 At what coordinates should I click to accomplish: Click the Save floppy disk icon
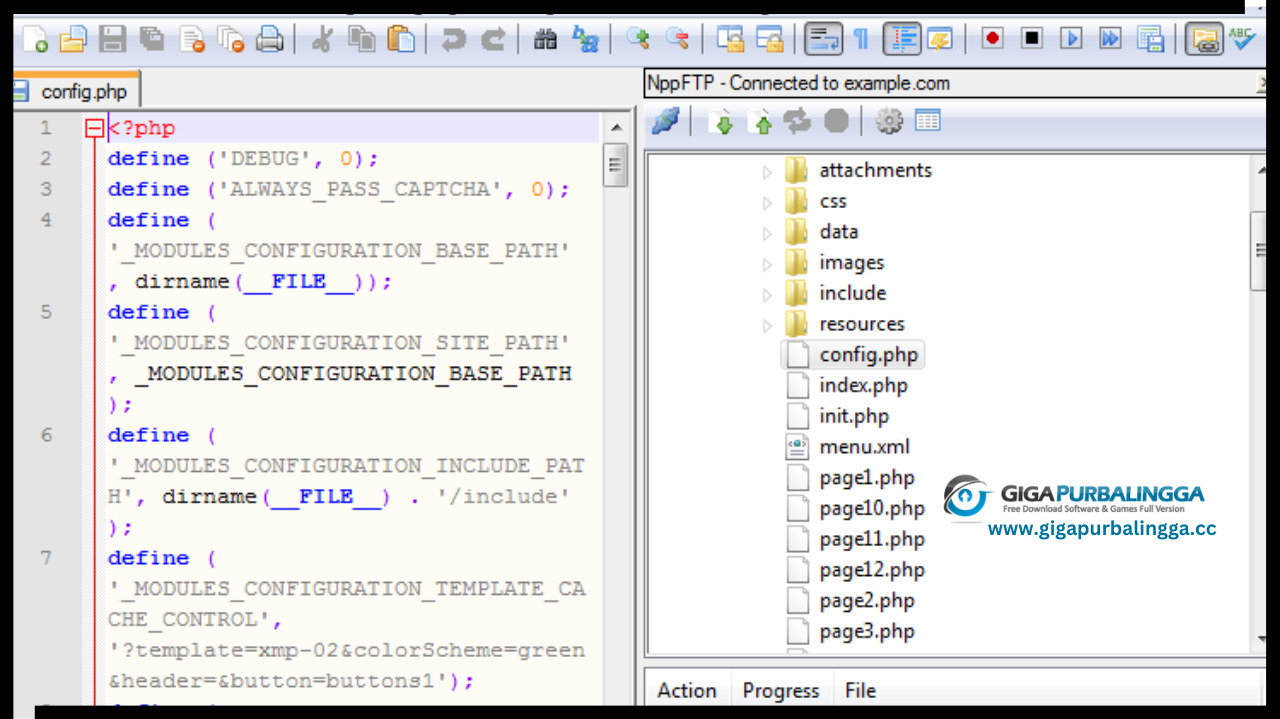click(x=112, y=39)
